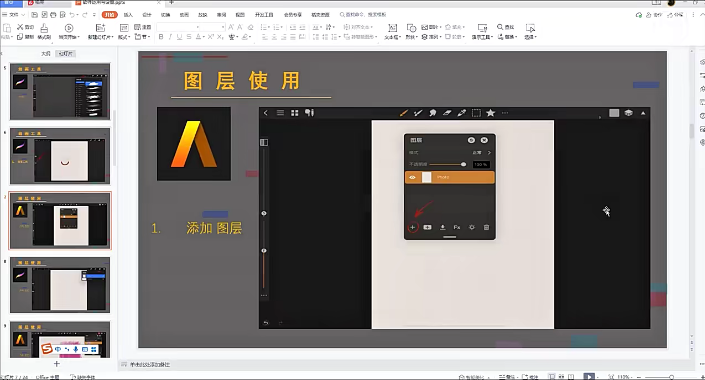Center align text

tap(274, 37)
